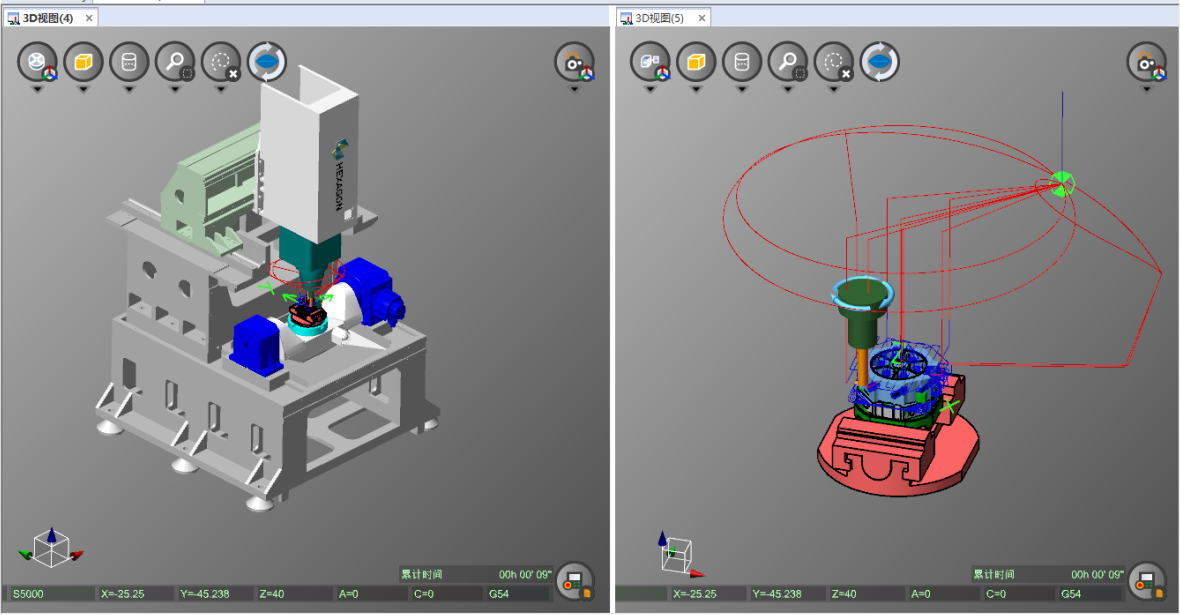Image resolution: width=1180 pixels, height=615 pixels.
Task: Click the refresh view icon in 3D视图(4)
Action: tap(267, 62)
